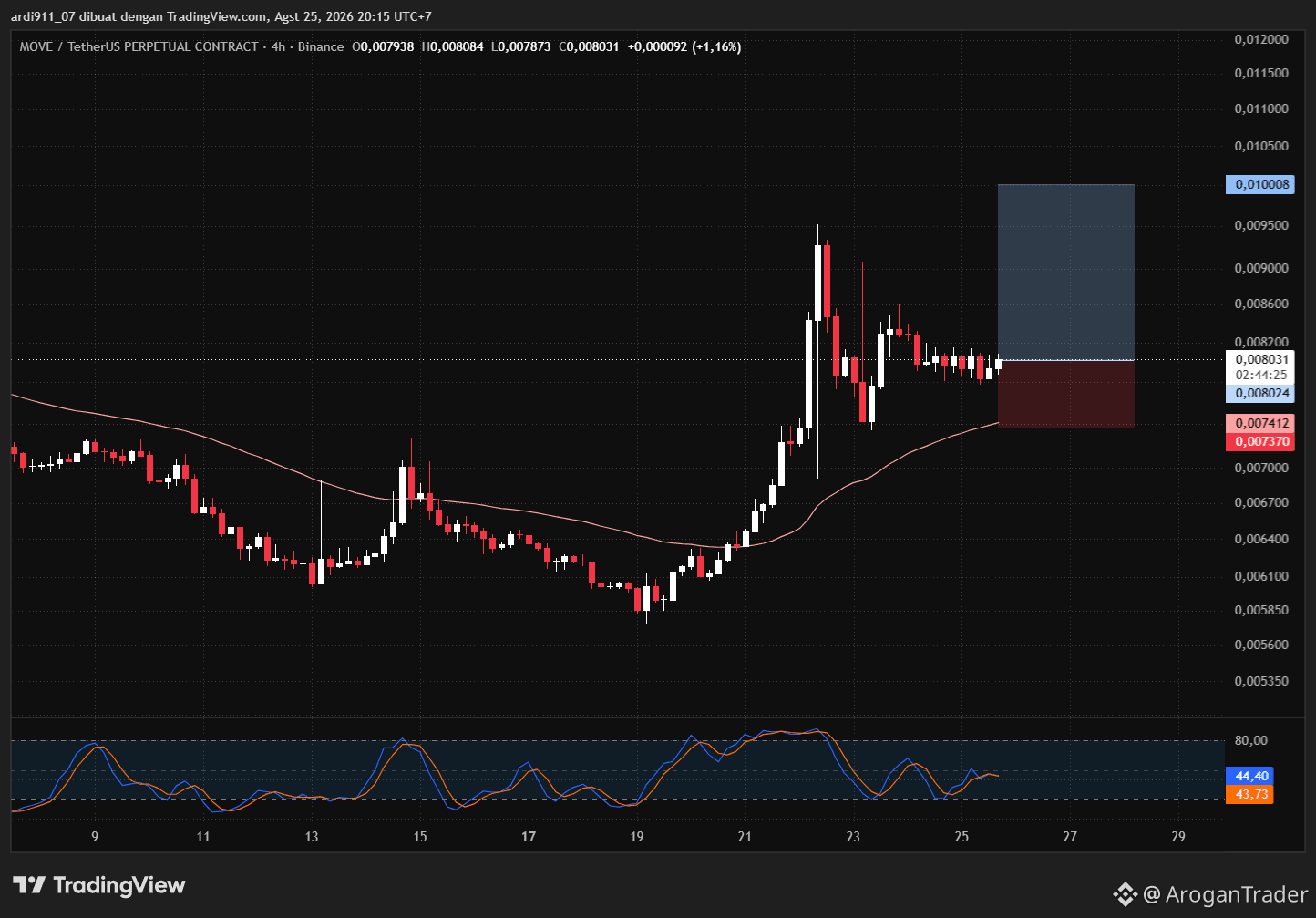1316x918 pixels.
Task: Click the 80,00 level label in the oscillator pane
Action: click(1250, 740)
